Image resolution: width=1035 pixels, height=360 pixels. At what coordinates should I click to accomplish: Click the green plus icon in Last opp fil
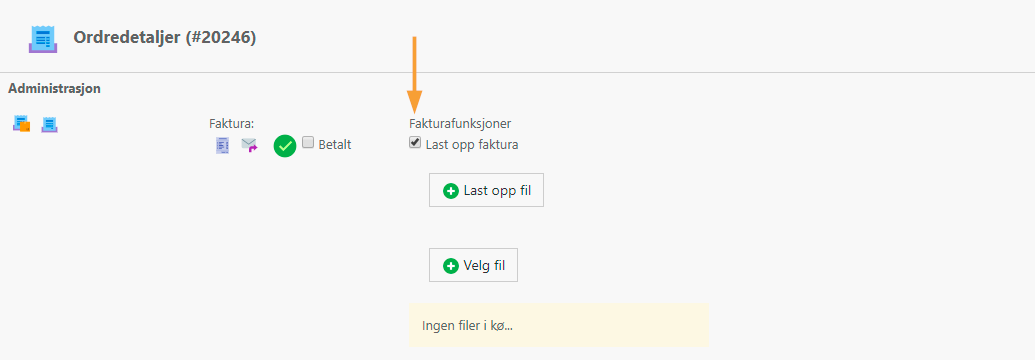click(x=451, y=191)
